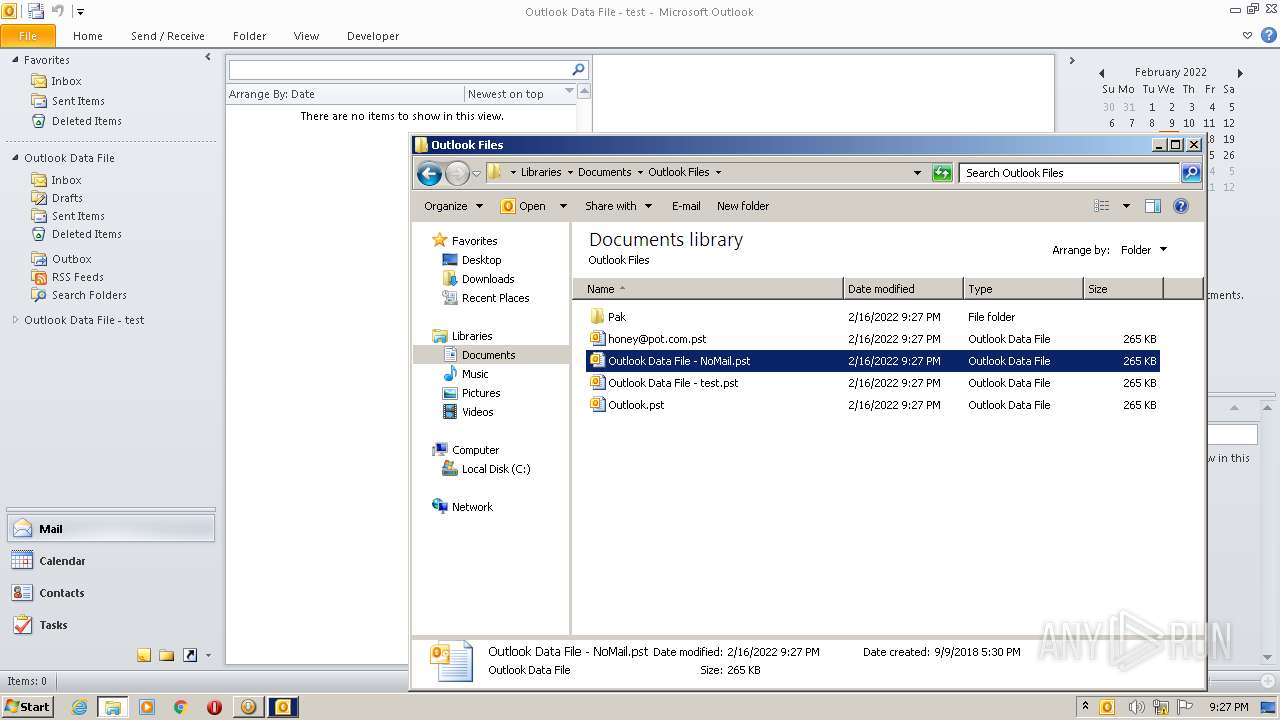Click the Notes icon in navigation pane

(x=144, y=656)
